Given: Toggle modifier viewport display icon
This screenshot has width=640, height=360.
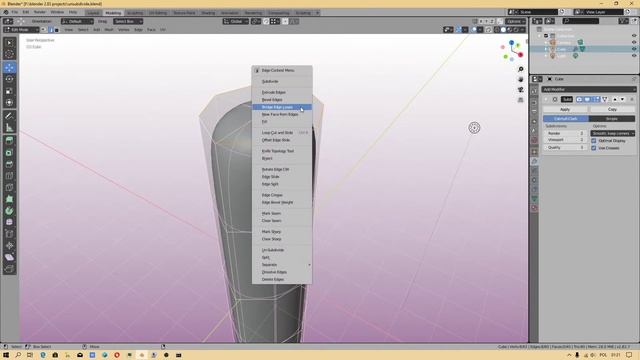Looking at the screenshot, I should point(587,99).
